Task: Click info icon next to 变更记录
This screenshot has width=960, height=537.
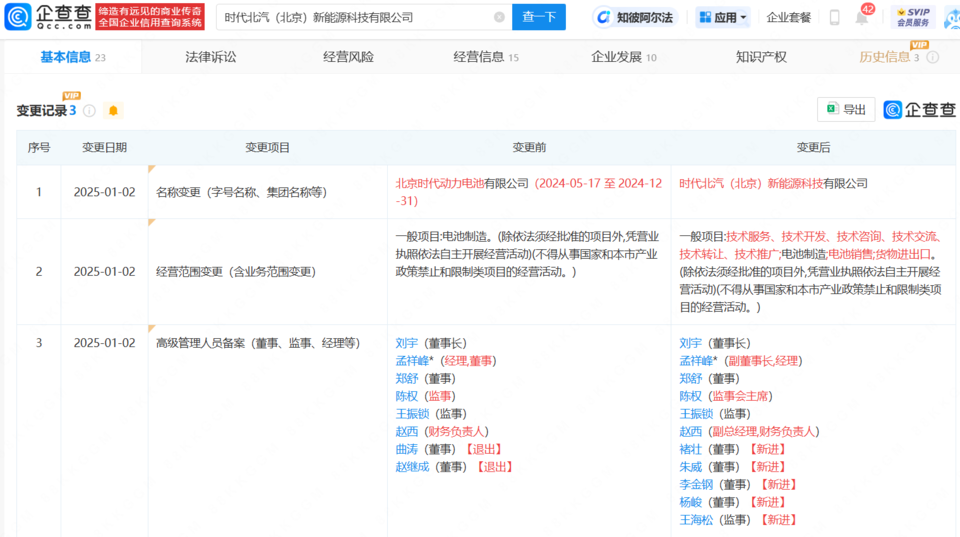Action: click(x=90, y=110)
